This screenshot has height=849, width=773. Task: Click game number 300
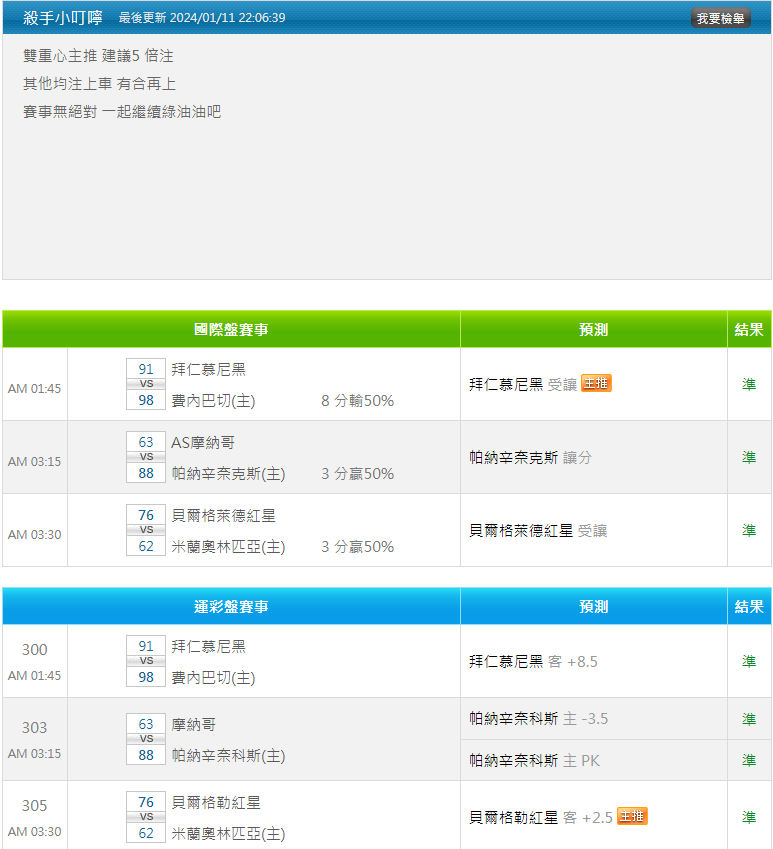coord(34,649)
